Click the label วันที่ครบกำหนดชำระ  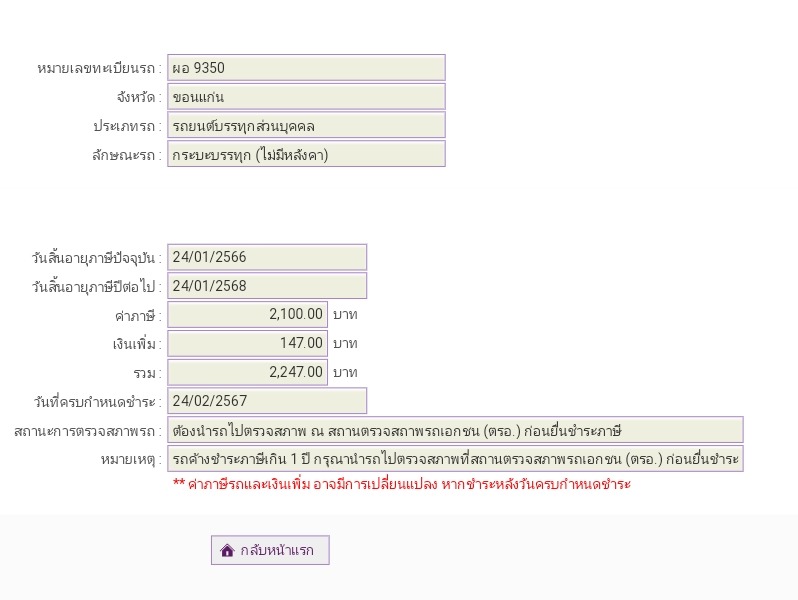pyautogui.click(x=98, y=402)
